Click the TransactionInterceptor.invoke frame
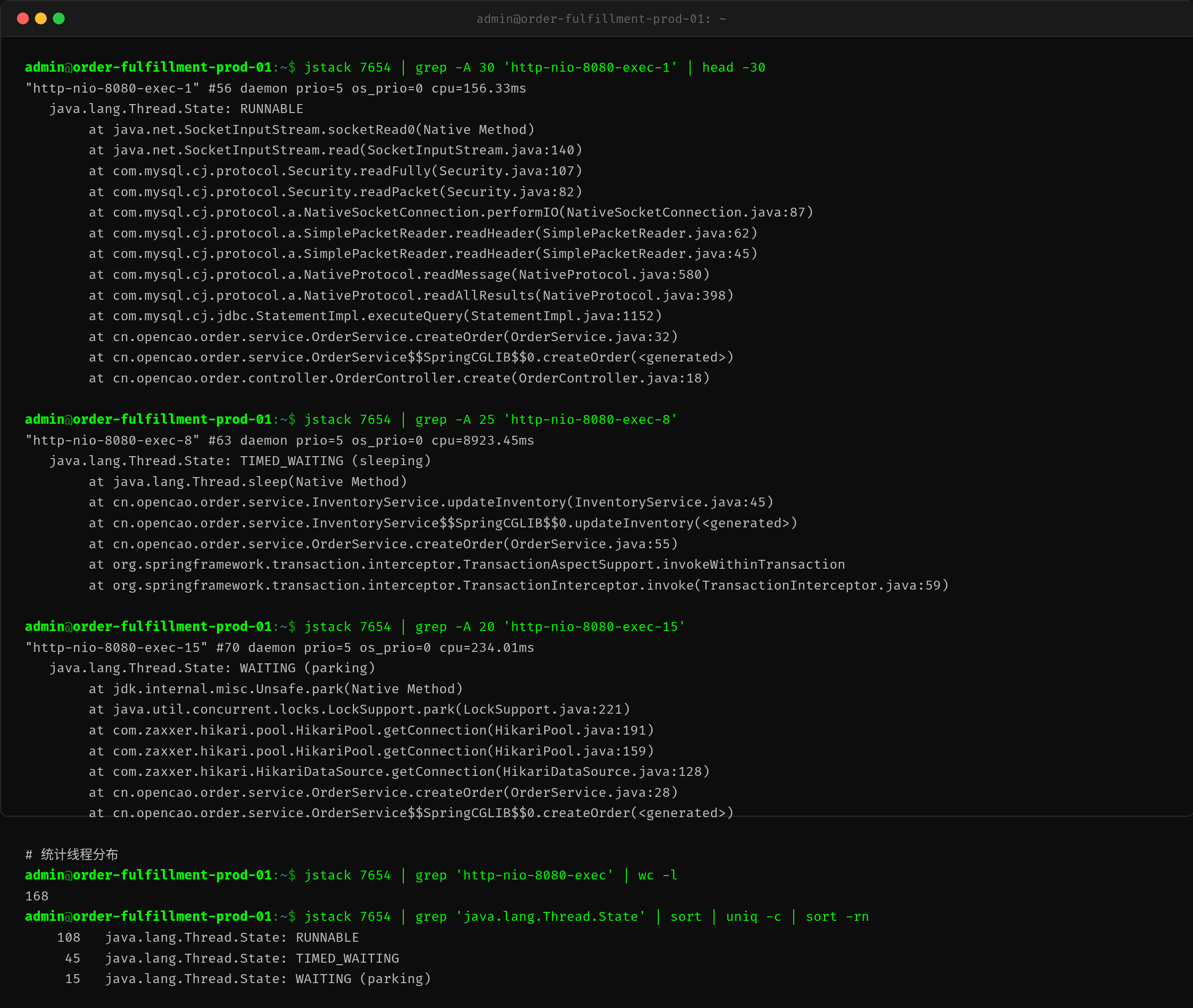The width and height of the screenshot is (1193, 1008). pyautogui.click(x=518, y=586)
